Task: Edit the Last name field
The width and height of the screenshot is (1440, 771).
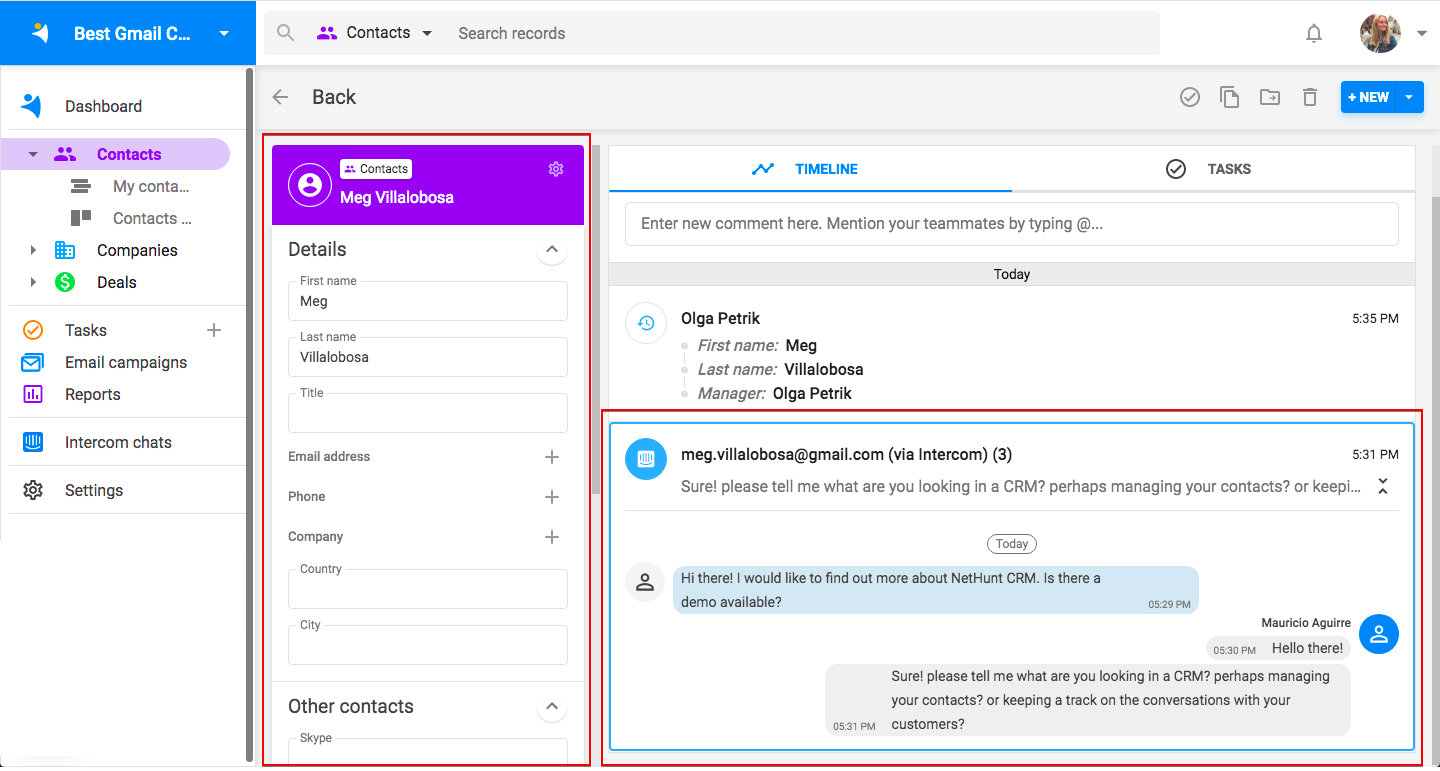Action: (428, 357)
